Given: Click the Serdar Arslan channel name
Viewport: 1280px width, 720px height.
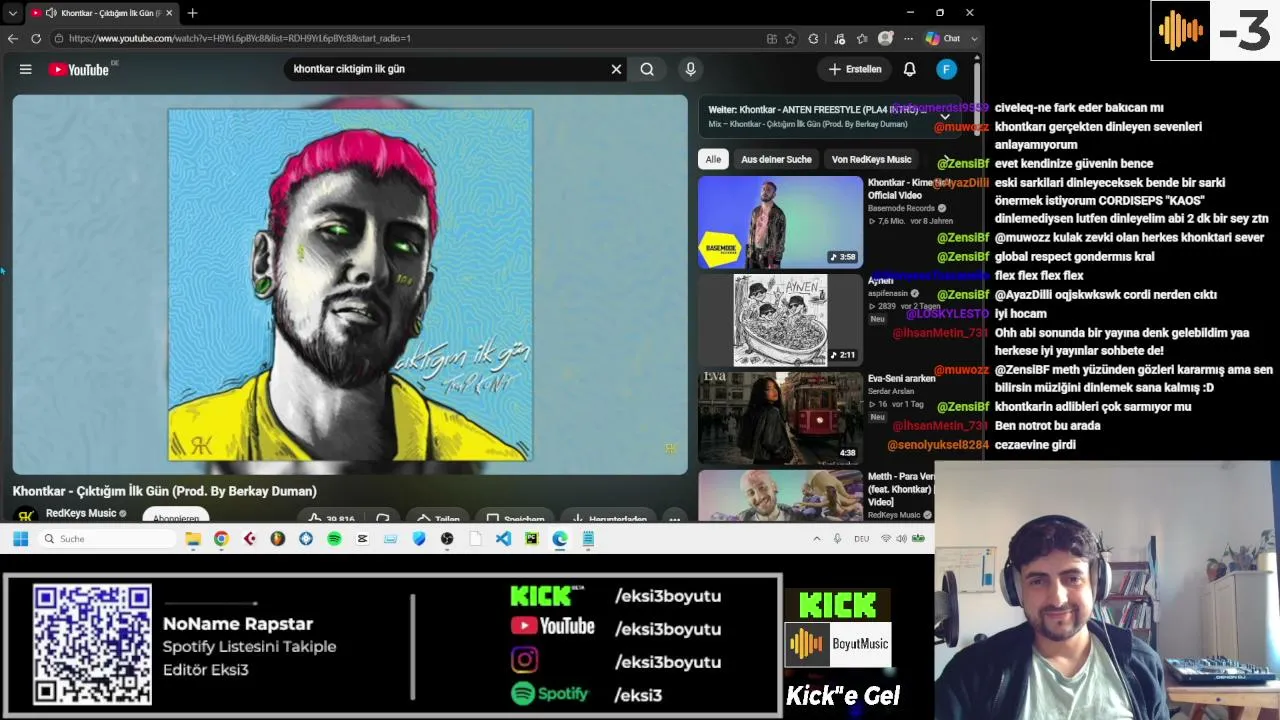Looking at the screenshot, I should (893, 391).
